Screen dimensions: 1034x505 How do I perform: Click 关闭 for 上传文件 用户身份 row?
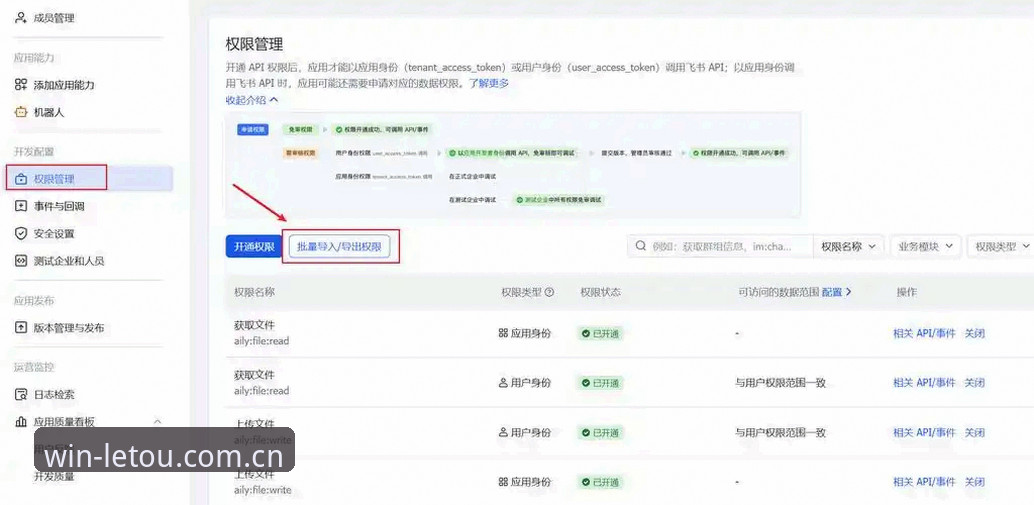pos(975,432)
